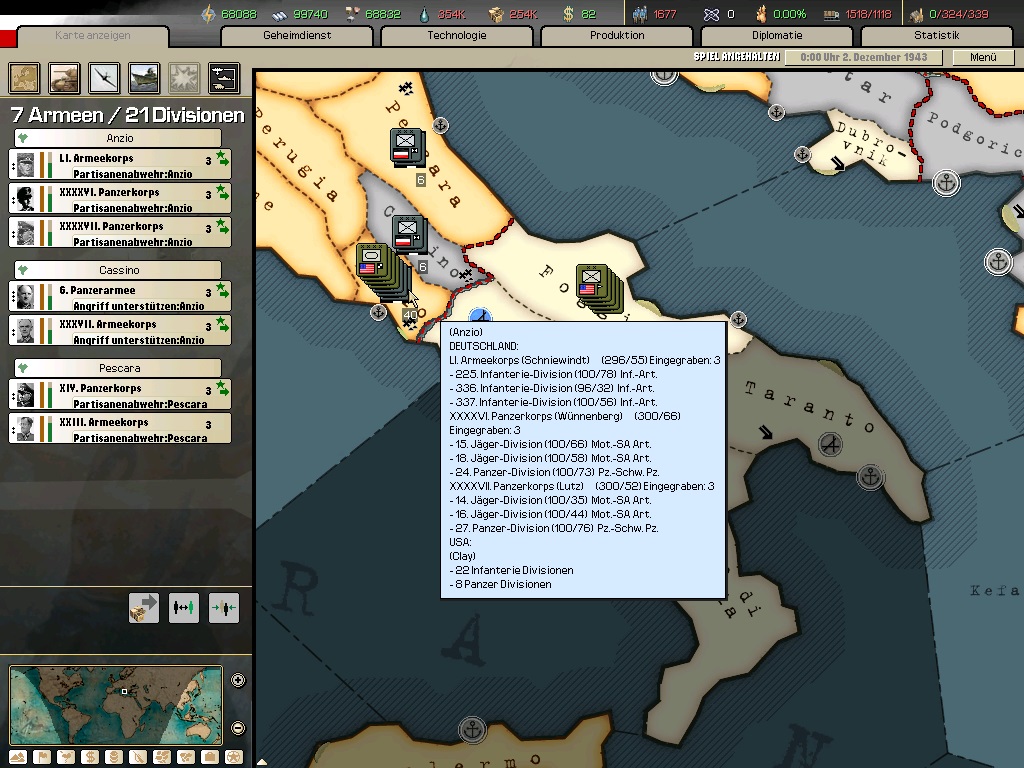Viewport: 1024px width, 768px height.
Task: Select the land units tank icon
Action: pos(64,78)
